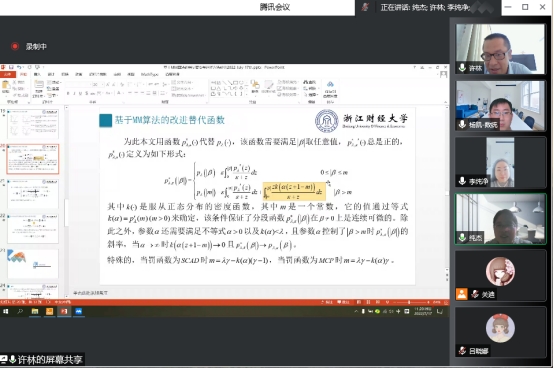Click the 许林的屏幕共享 screen share label
This screenshot has width=554, height=369.
(49, 359)
